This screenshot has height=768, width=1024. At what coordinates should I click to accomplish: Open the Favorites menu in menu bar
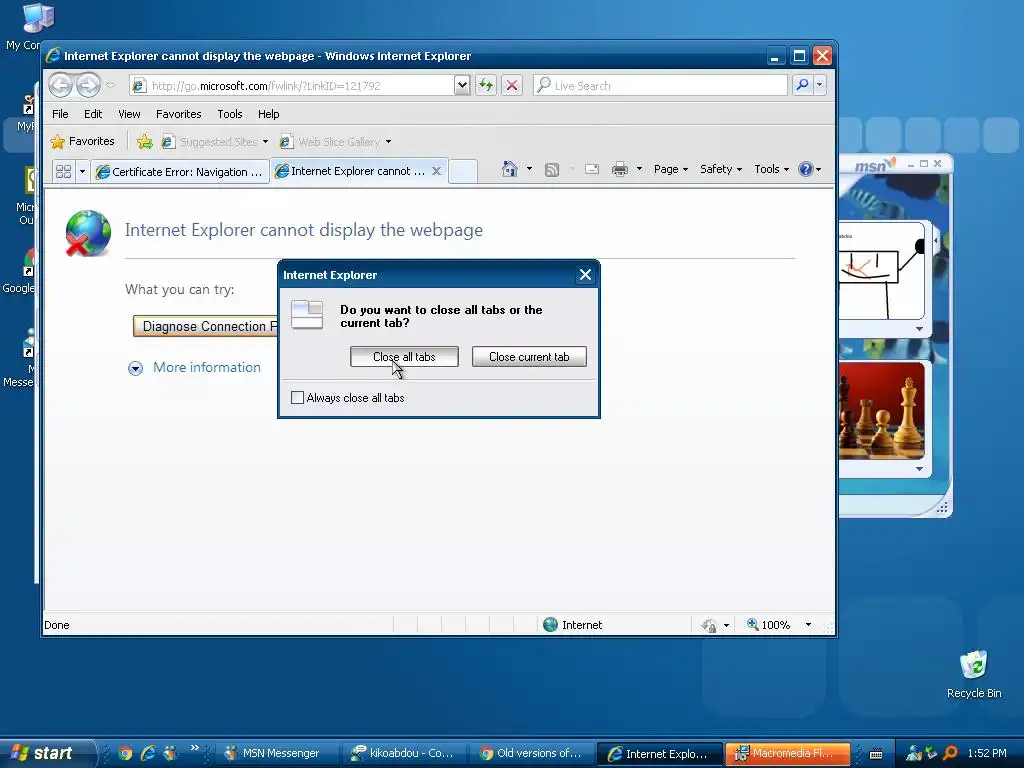(x=178, y=114)
